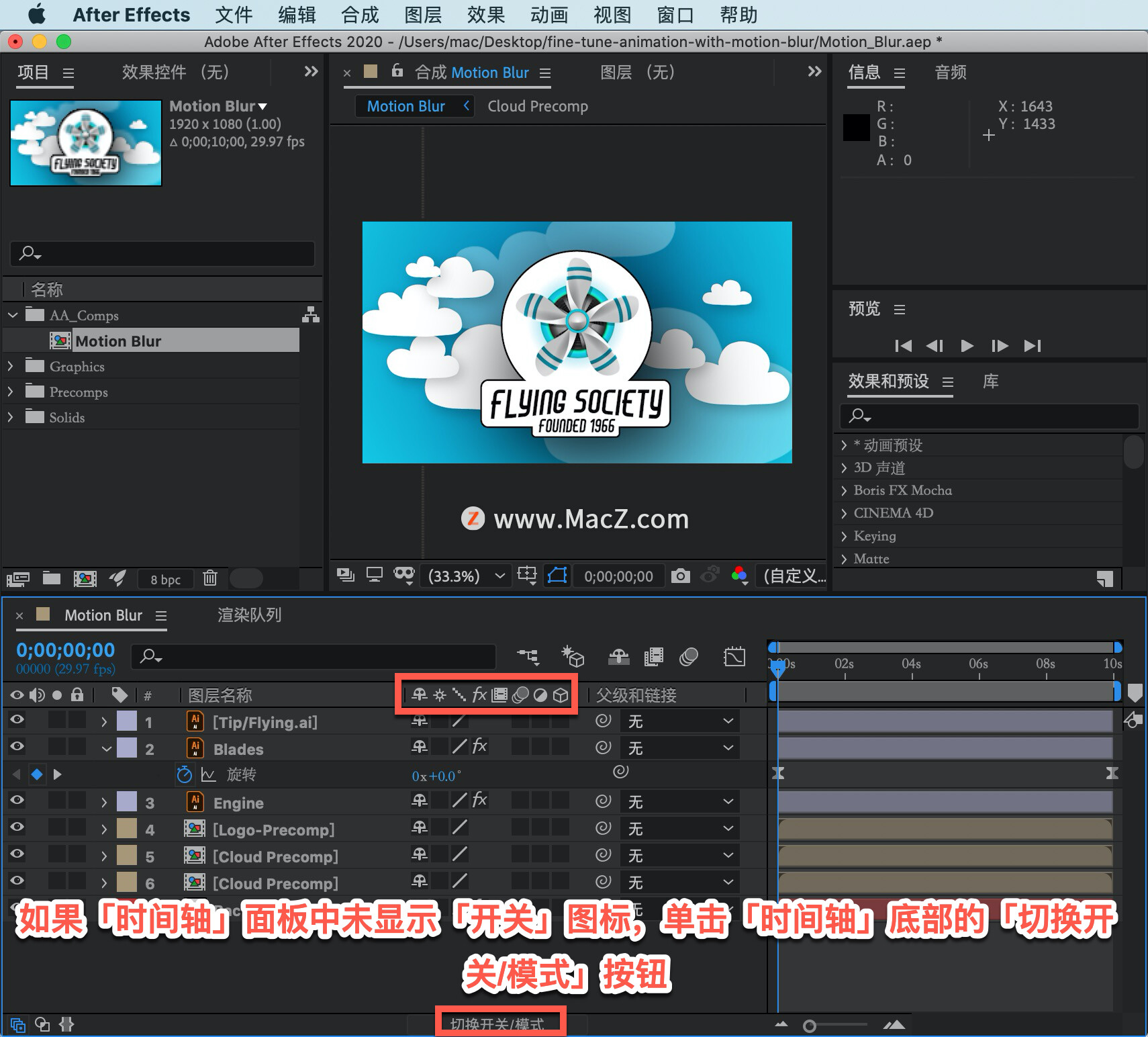Switch to the 渲染队列 tab

click(249, 615)
